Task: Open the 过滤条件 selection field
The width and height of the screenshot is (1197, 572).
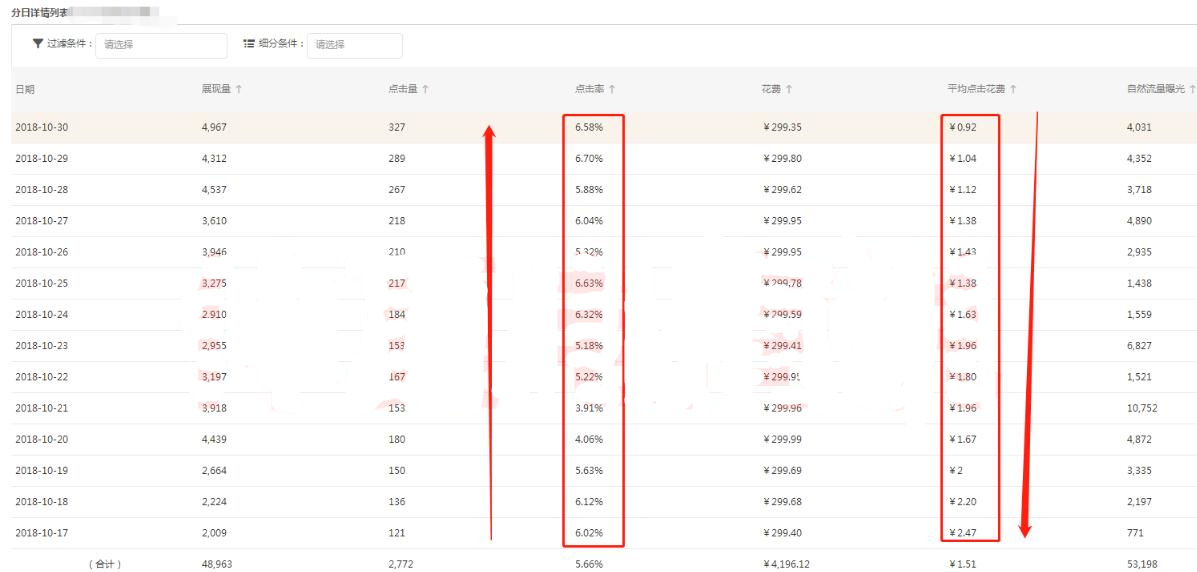Action: pyautogui.click(x=161, y=45)
